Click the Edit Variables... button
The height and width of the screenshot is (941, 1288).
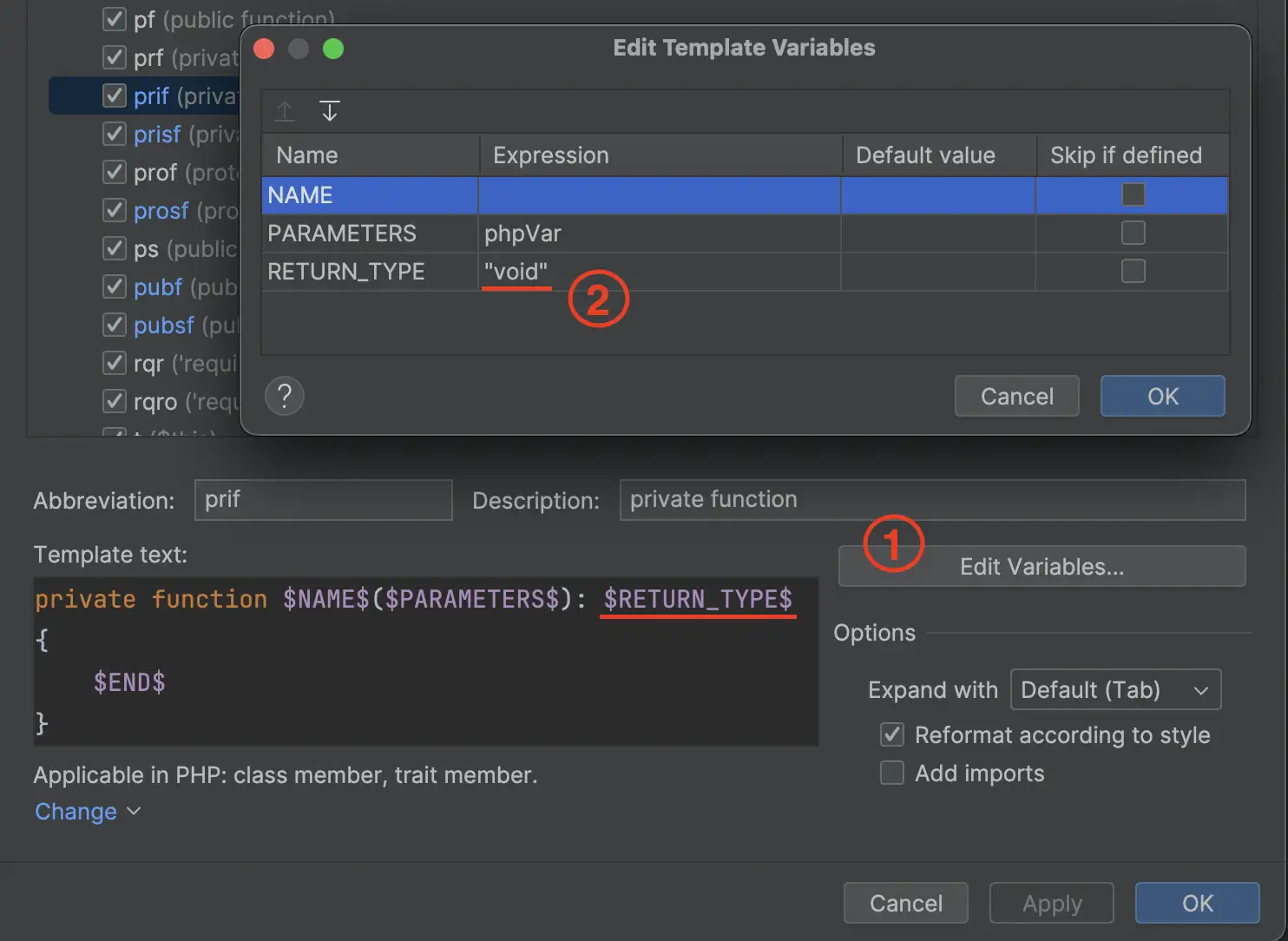[1042, 566]
